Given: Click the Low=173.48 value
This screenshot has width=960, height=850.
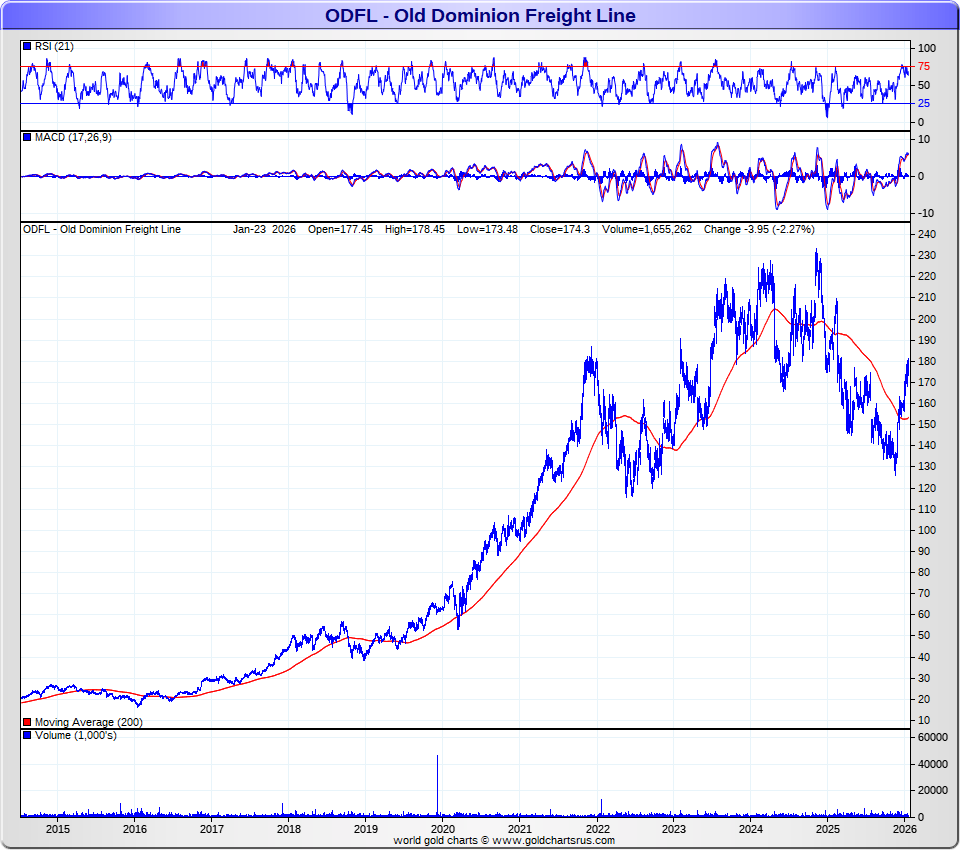Looking at the screenshot, I should click(x=487, y=229).
